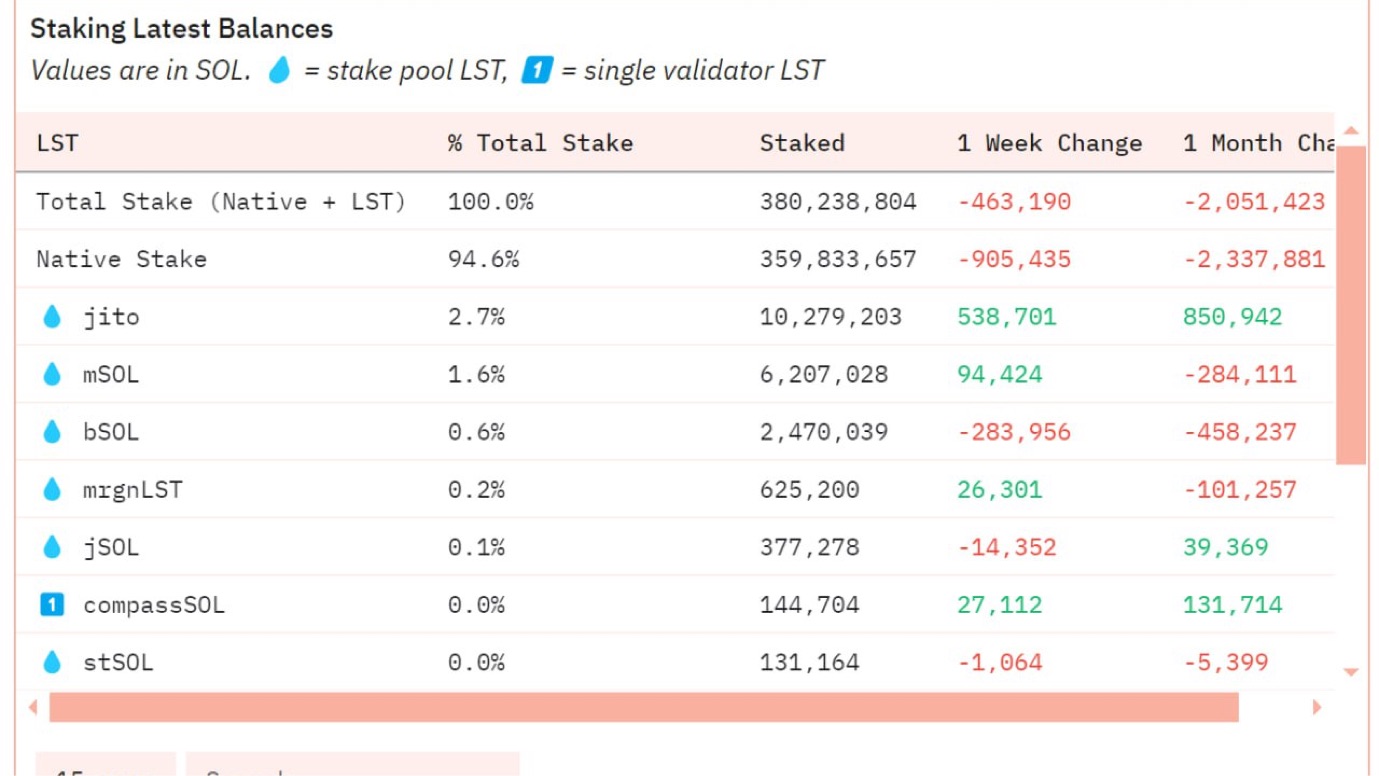Image resolution: width=1379 pixels, height=776 pixels.
Task: Sort by Staked column header
Action: [x=802, y=143]
